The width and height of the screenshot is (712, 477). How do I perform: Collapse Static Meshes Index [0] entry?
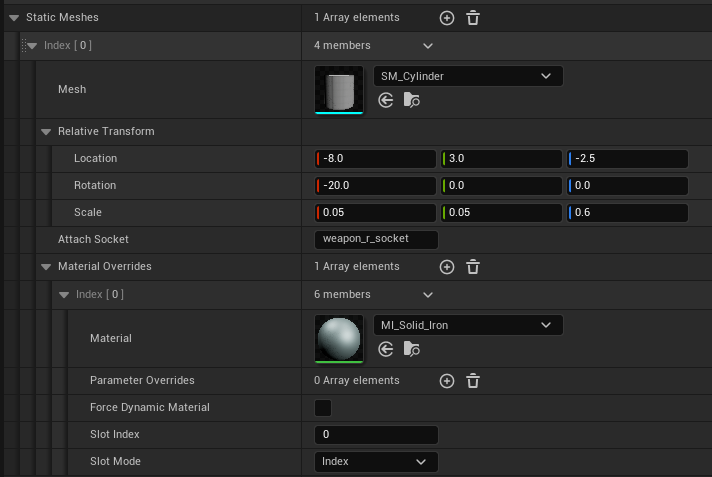[x=32, y=45]
